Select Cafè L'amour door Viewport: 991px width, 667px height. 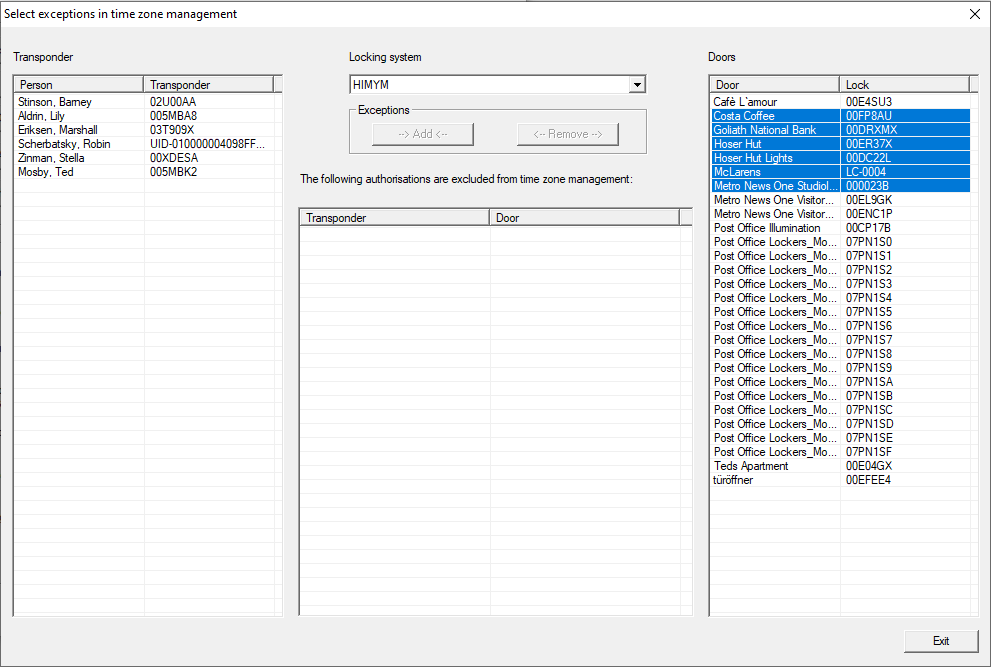[745, 102]
